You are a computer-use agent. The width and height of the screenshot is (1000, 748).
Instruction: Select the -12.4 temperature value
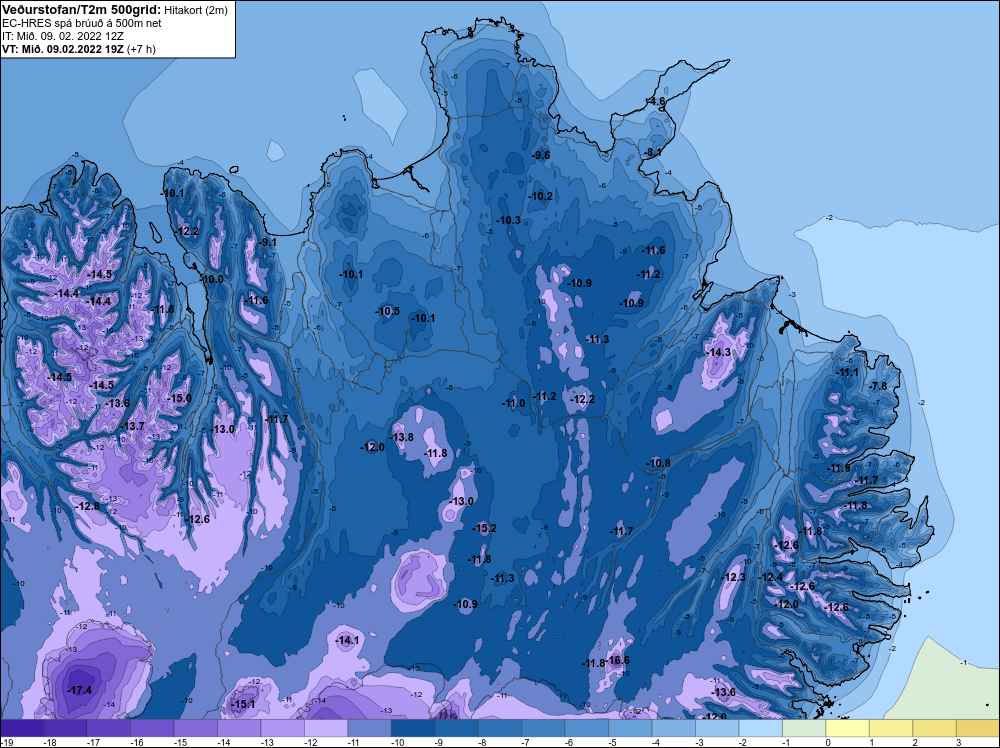click(x=770, y=577)
